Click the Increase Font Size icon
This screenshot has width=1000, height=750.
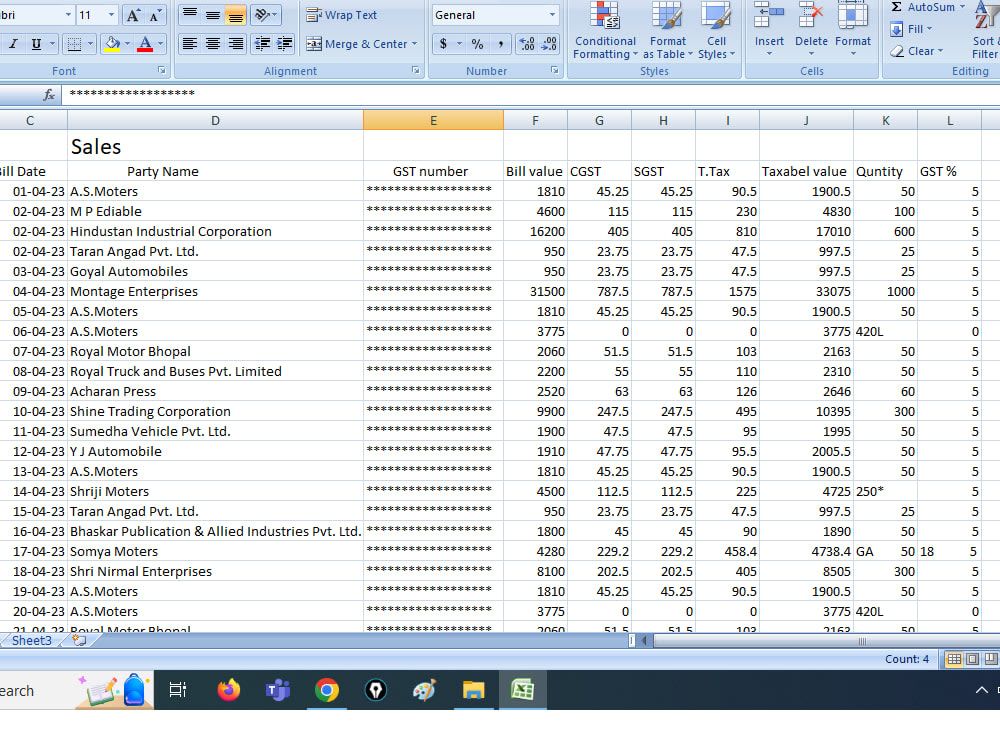tap(134, 15)
